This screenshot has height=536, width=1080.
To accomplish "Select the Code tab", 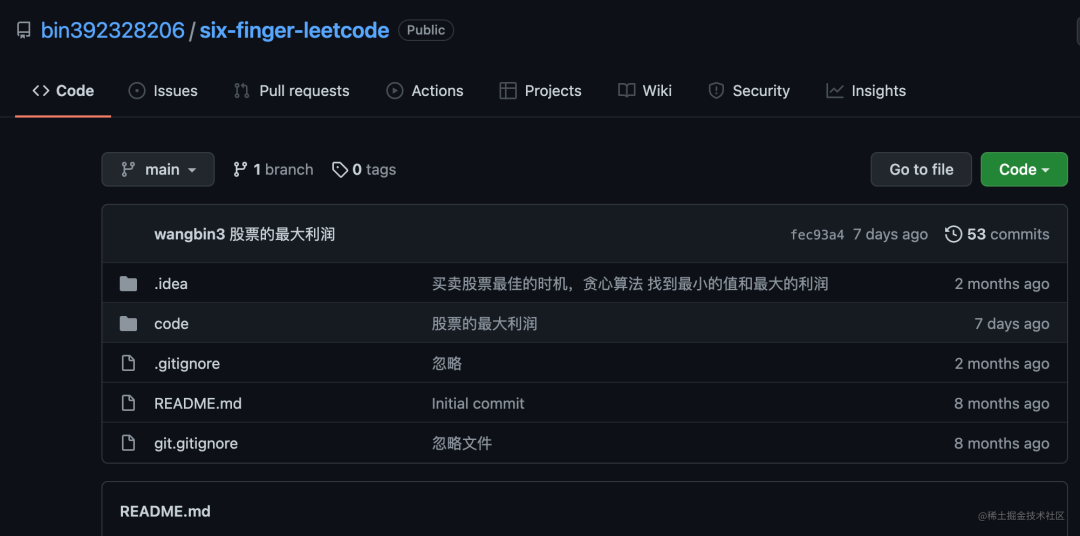I will tap(63, 91).
